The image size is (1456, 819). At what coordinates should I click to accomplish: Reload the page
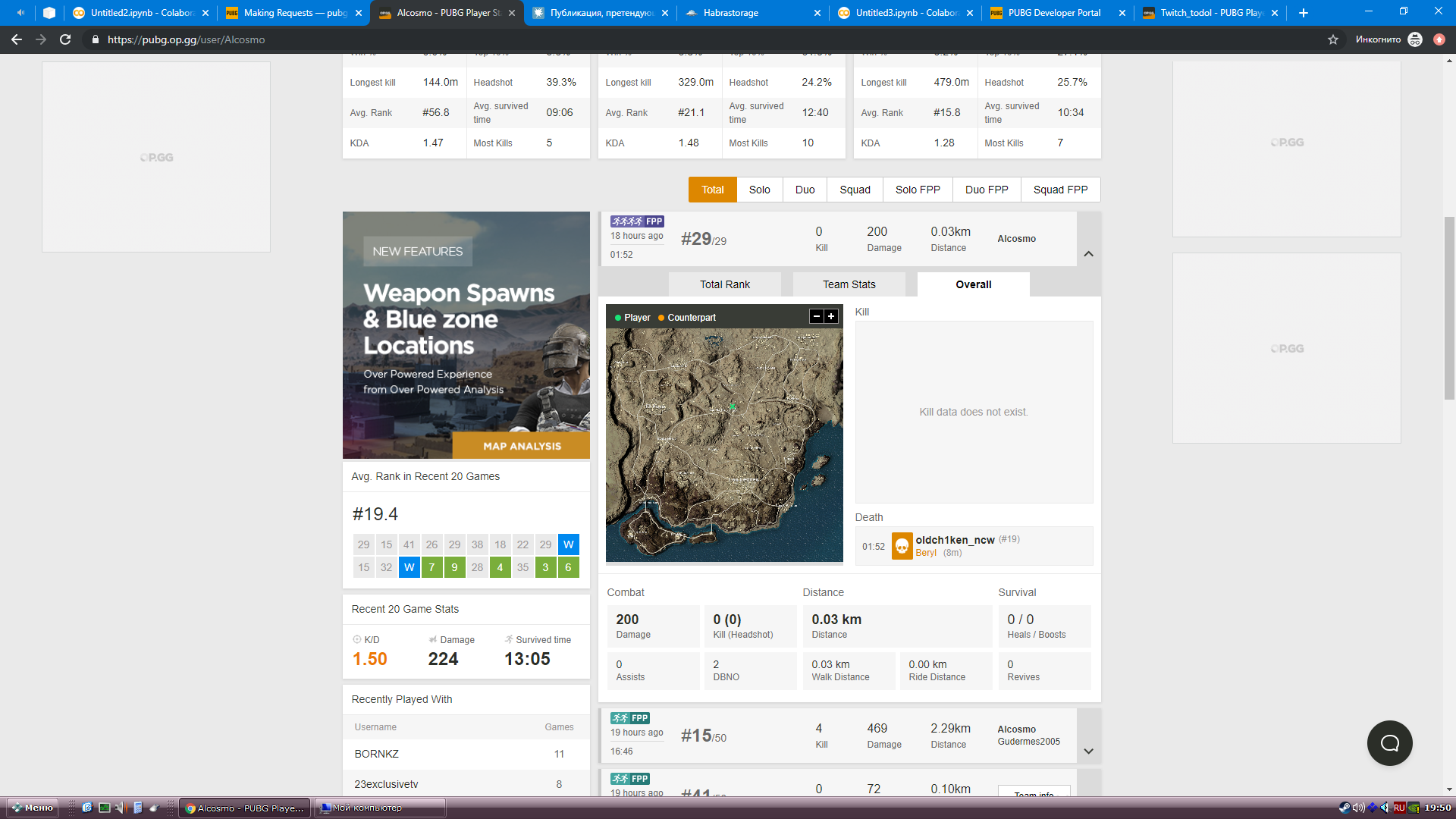click(65, 39)
